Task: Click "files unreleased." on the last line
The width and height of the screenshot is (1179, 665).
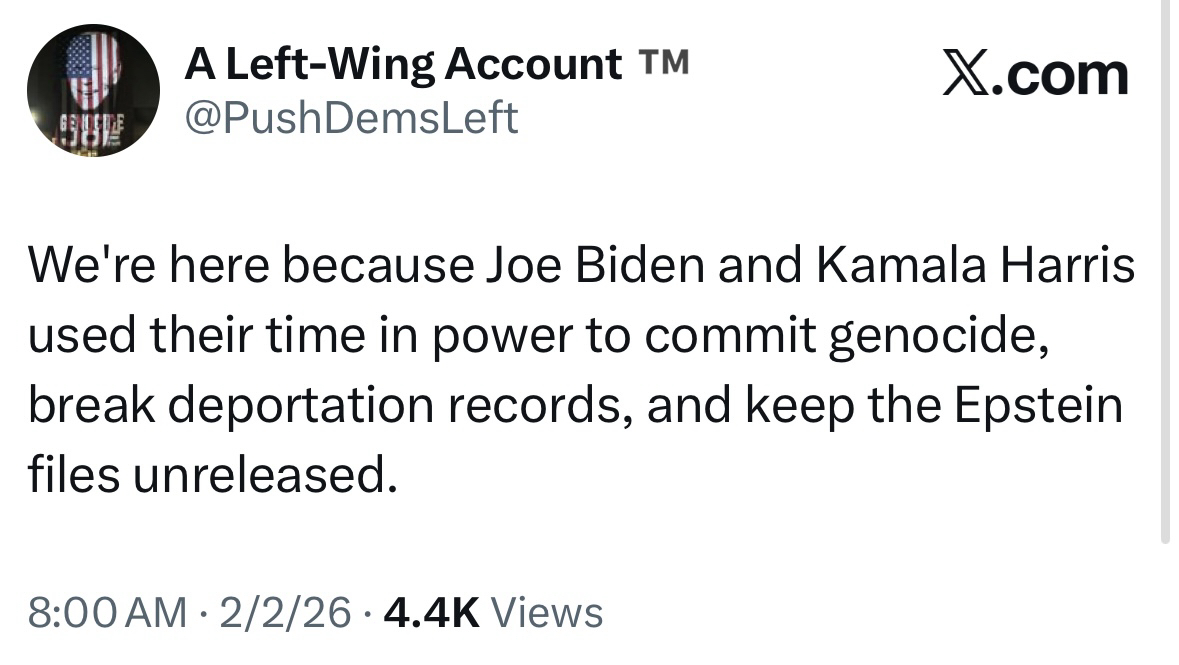Action: (x=206, y=476)
